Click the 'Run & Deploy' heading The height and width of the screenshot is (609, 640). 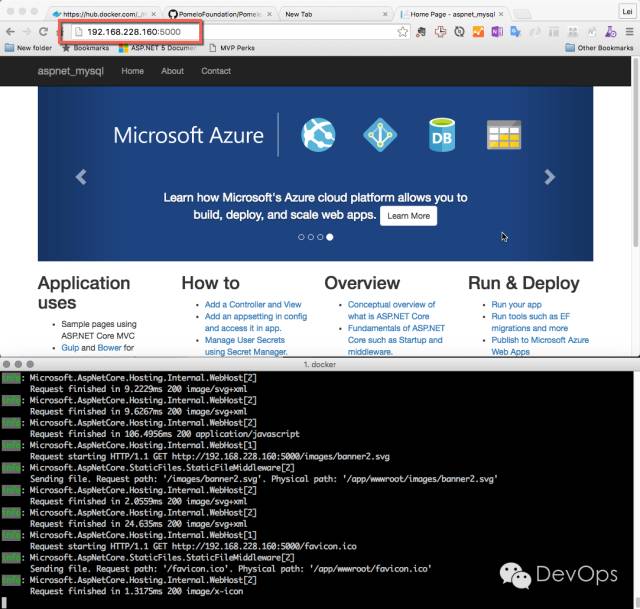(524, 283)
